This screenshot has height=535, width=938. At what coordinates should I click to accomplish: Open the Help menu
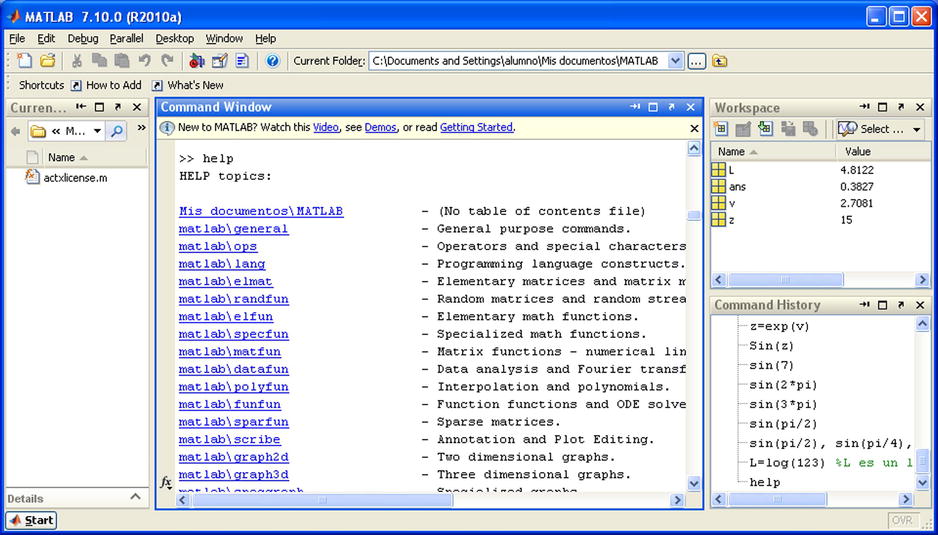266,38
